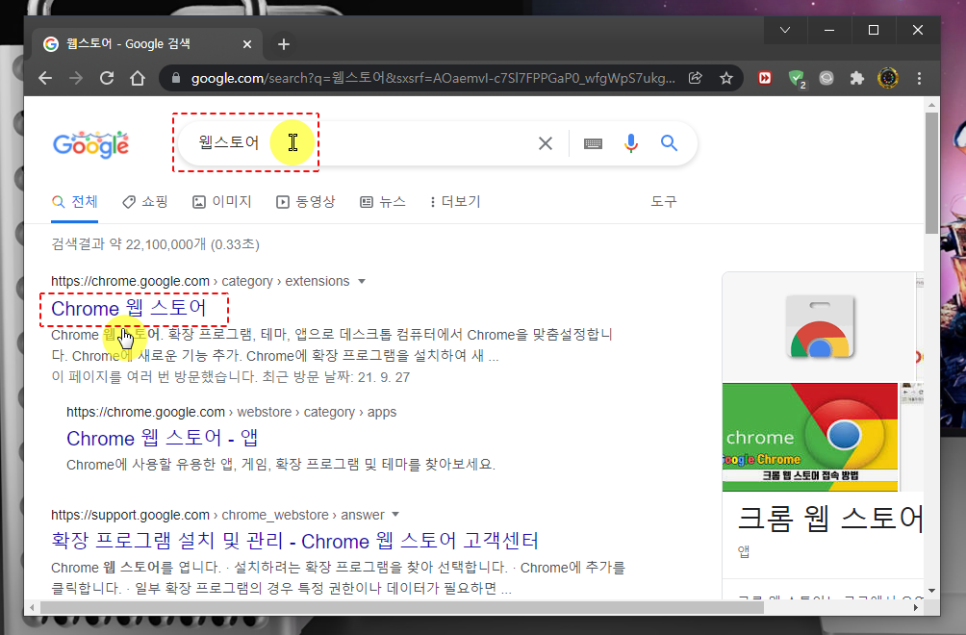The height and width of the screenshot is (635, 966).
Task: Open the green chrome banner image
Action: pyautogui.click(x=810, y=437)
